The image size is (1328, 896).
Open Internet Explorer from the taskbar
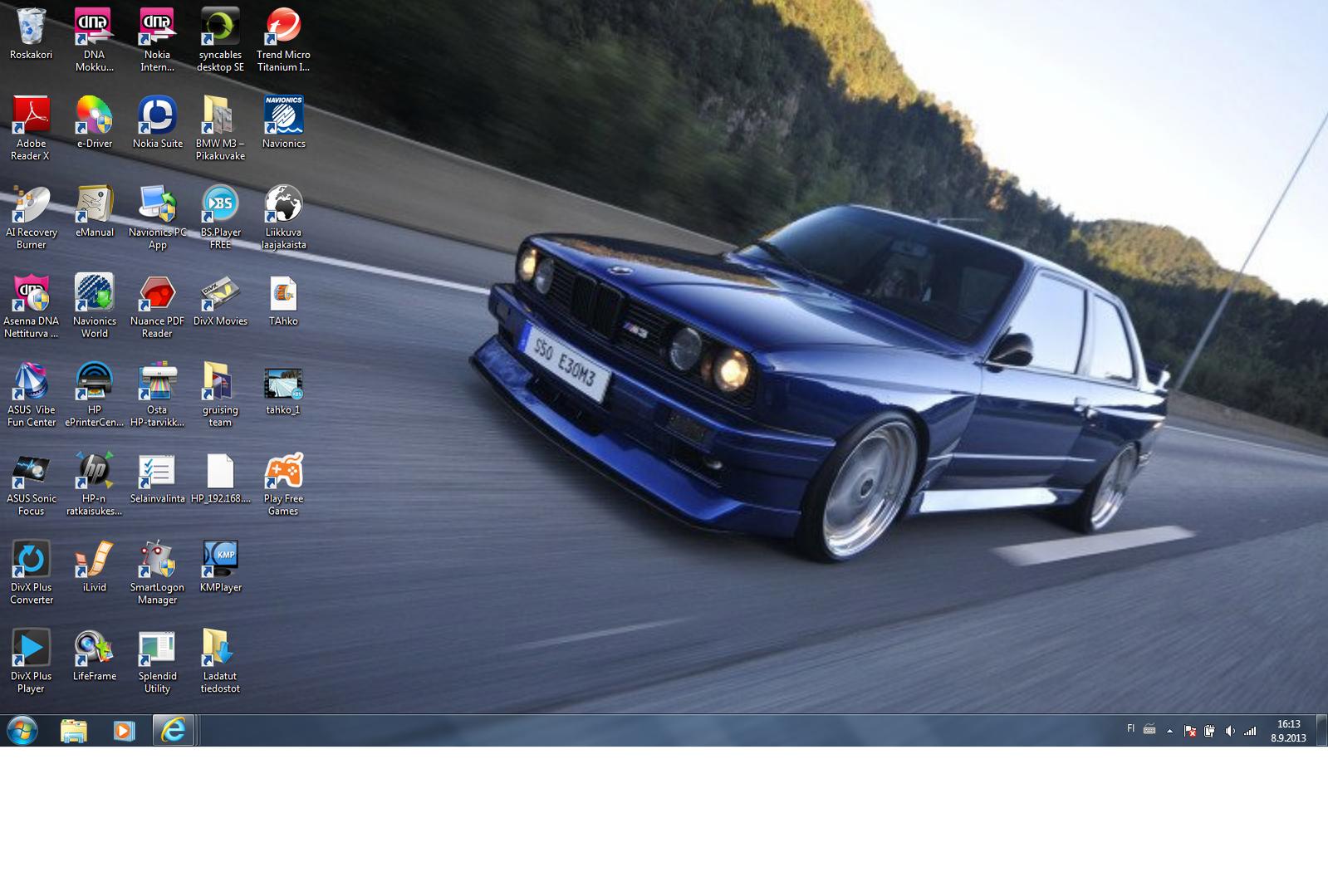174,731
